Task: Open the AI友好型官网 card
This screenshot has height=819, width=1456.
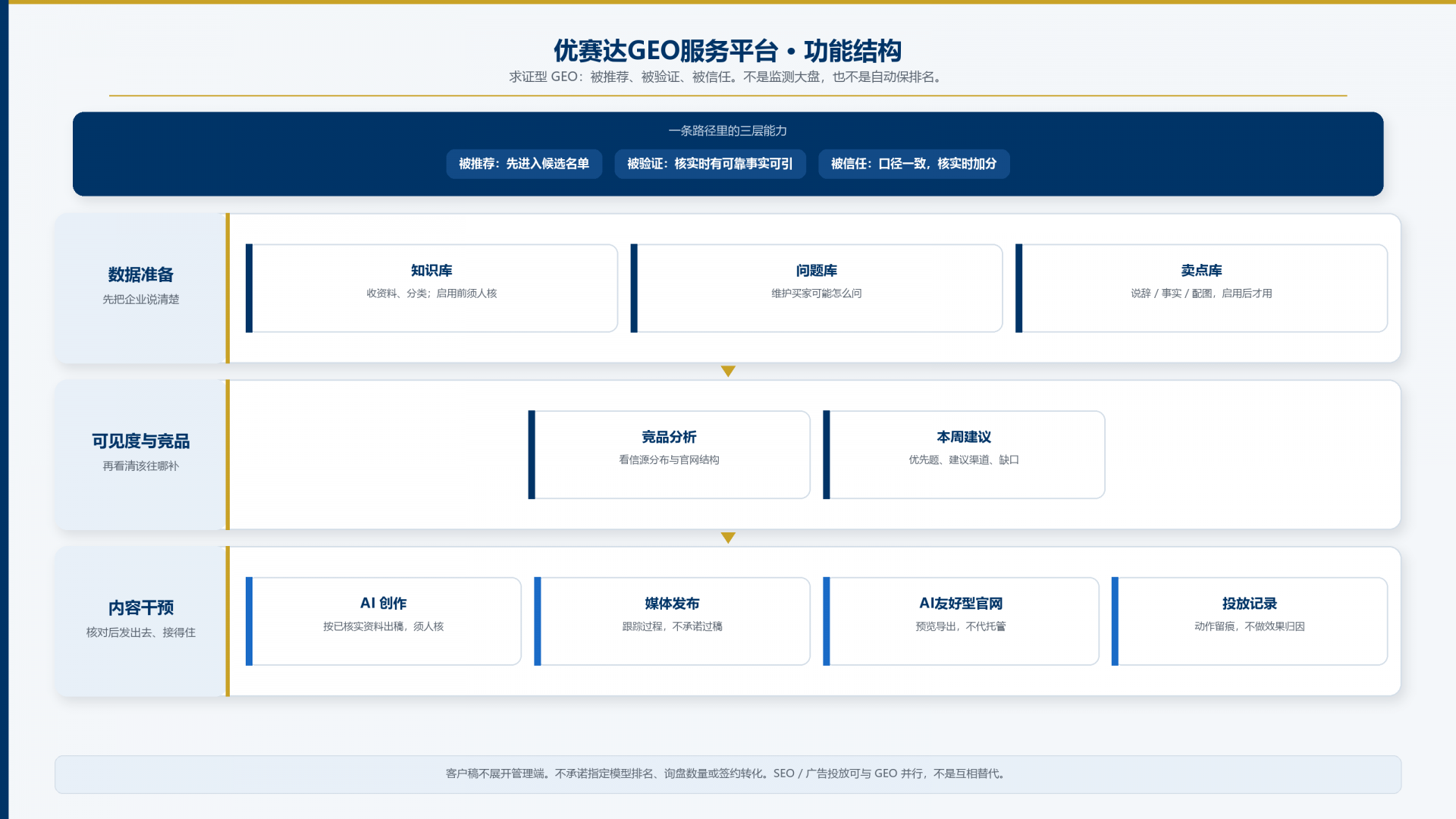Action: (961, 621)
